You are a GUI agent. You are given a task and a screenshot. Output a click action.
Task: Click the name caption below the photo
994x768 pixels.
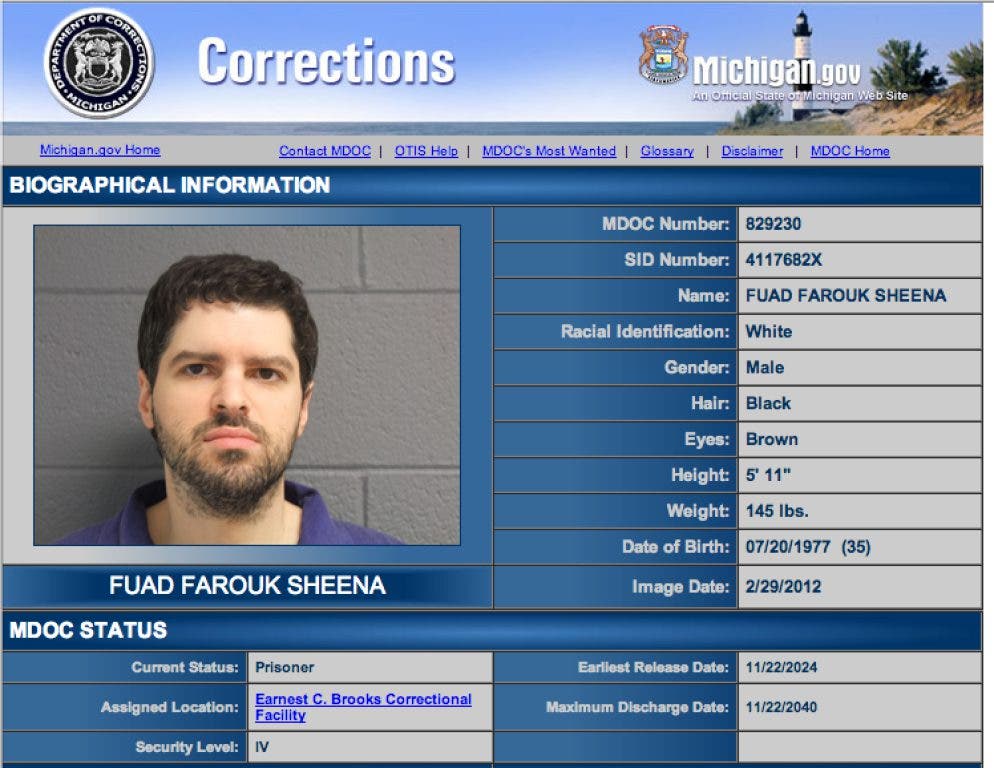(247, 585)
